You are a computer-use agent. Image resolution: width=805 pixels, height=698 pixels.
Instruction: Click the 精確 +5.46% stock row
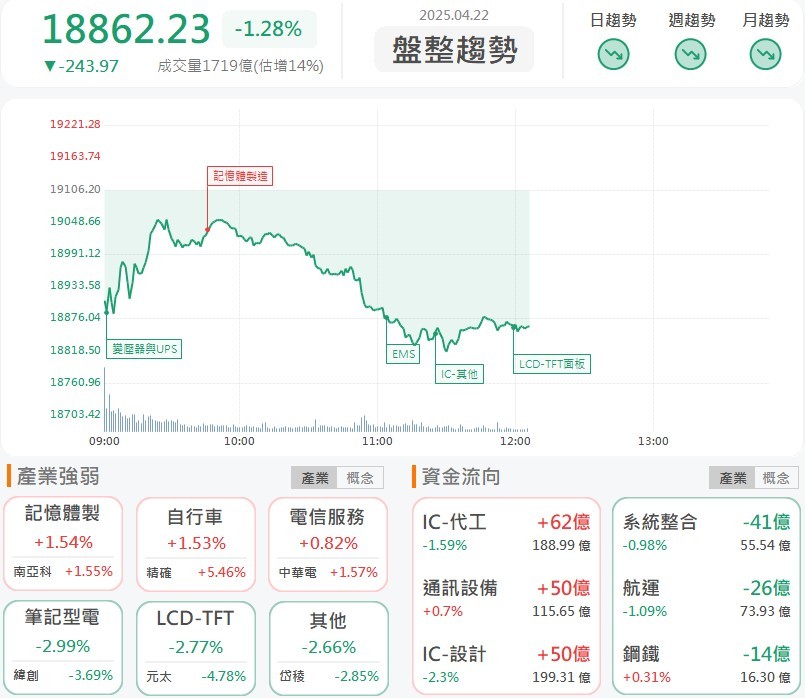[196, 572]
